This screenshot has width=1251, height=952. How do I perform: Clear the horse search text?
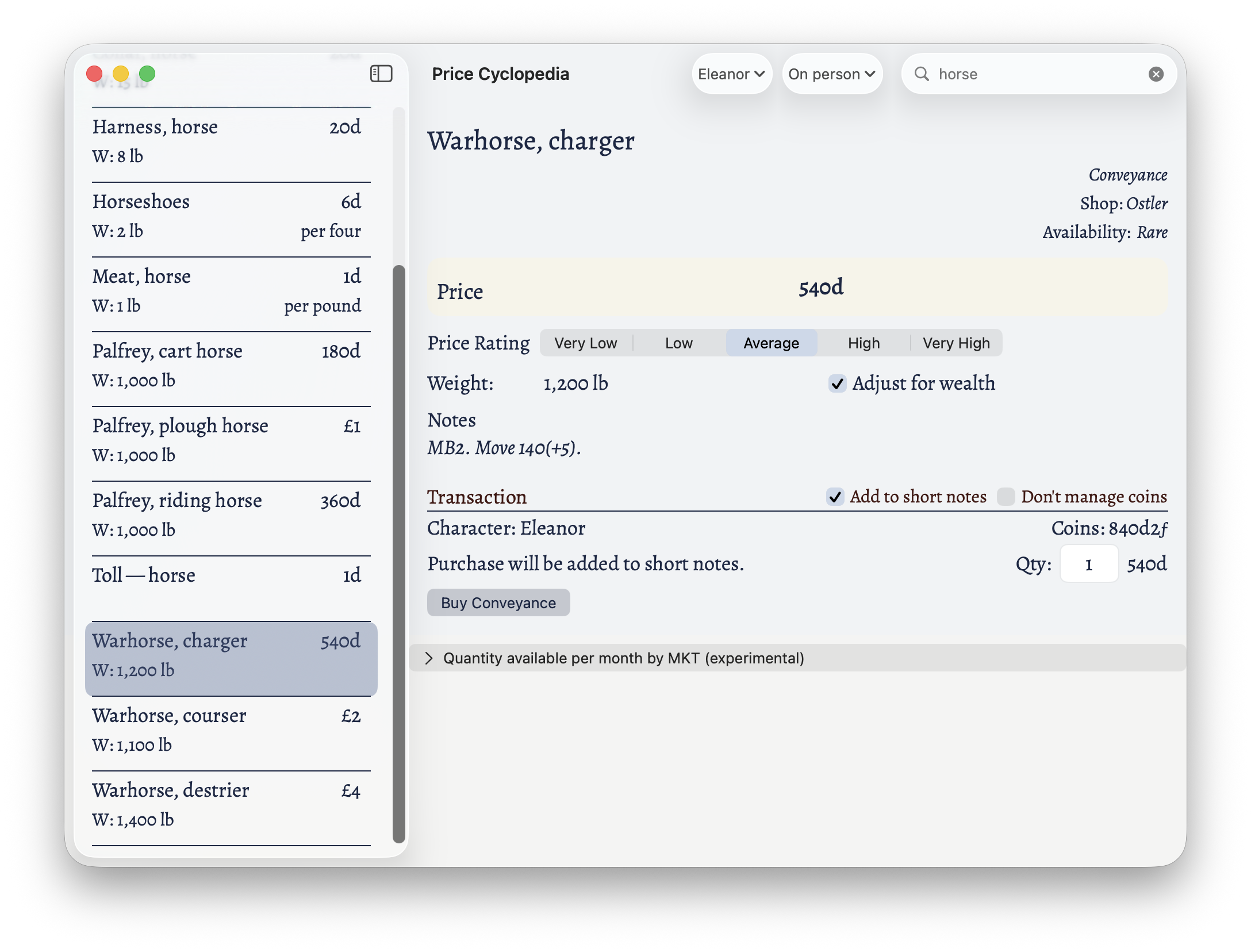coord(1156,74)
